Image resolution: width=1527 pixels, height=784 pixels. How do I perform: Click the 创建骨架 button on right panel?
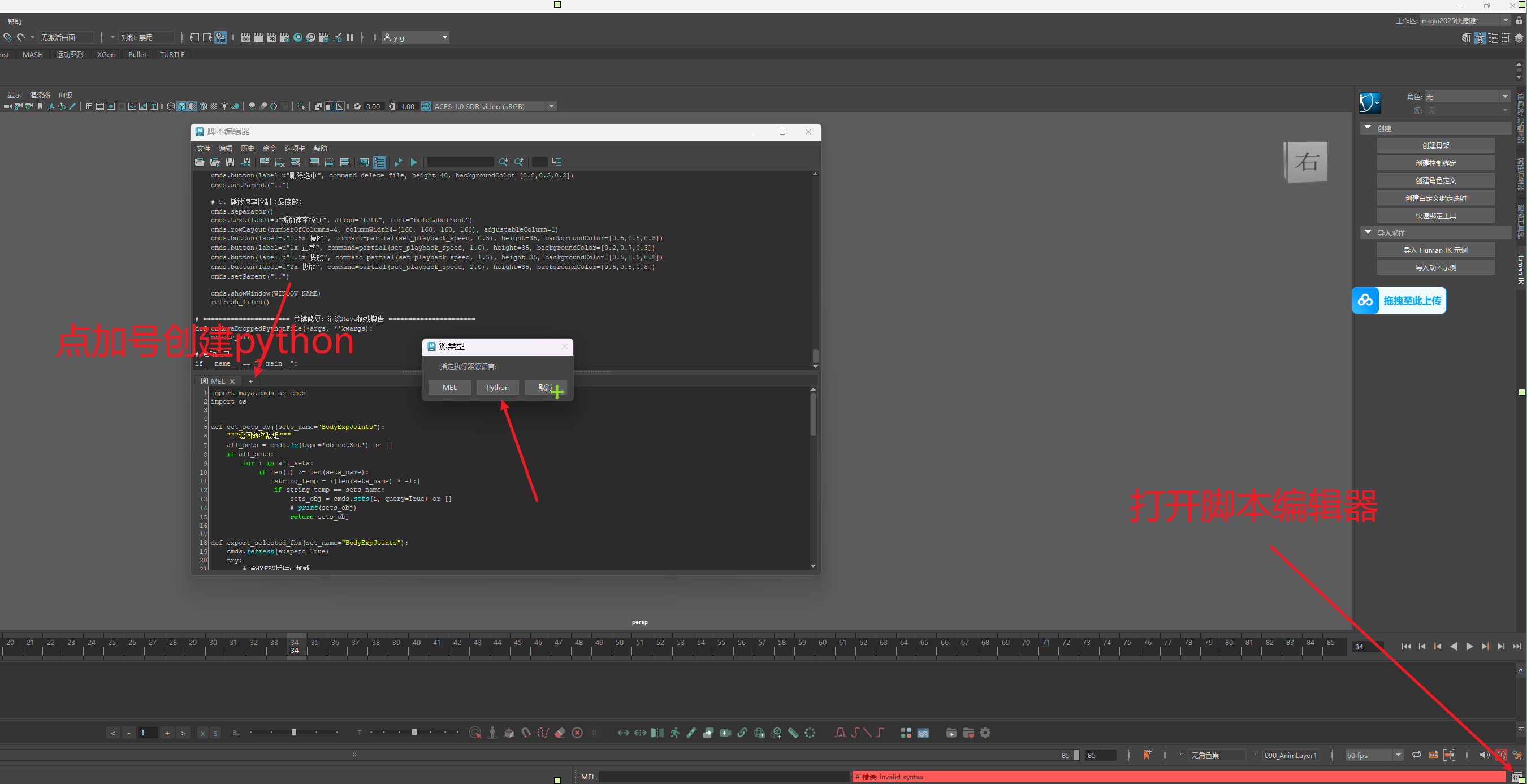point(1435,145)
